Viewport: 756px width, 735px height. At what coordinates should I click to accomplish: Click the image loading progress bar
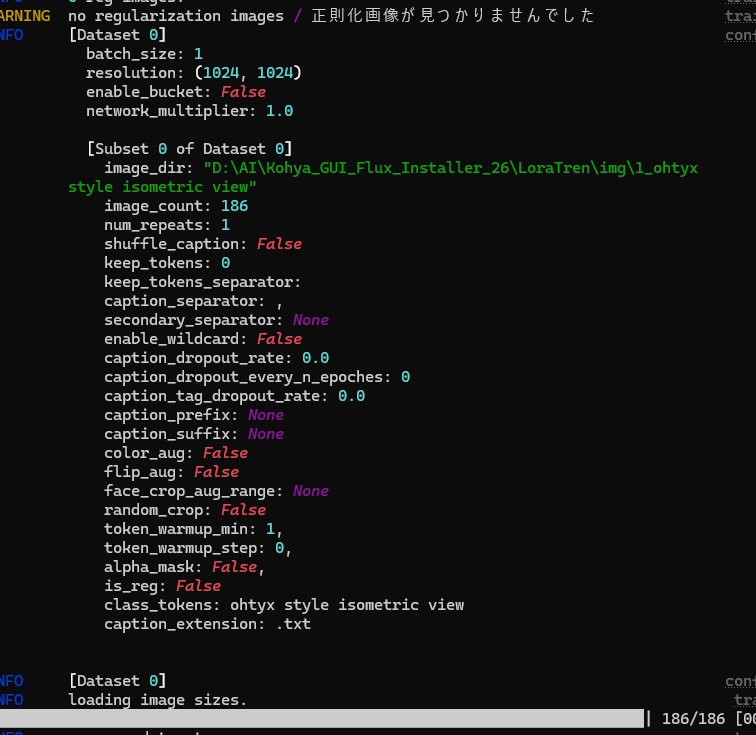[322, 719]
